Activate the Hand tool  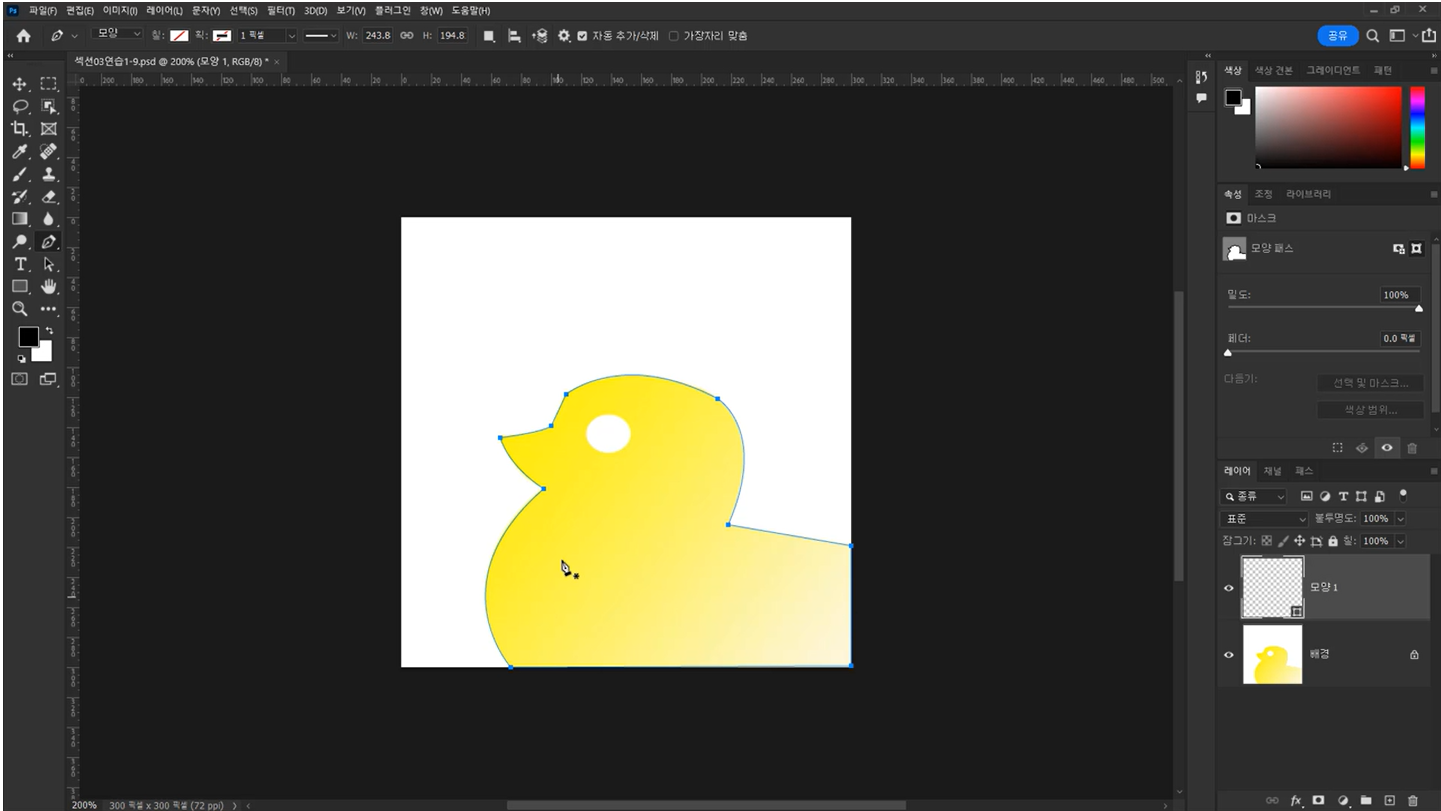(48, 287)
